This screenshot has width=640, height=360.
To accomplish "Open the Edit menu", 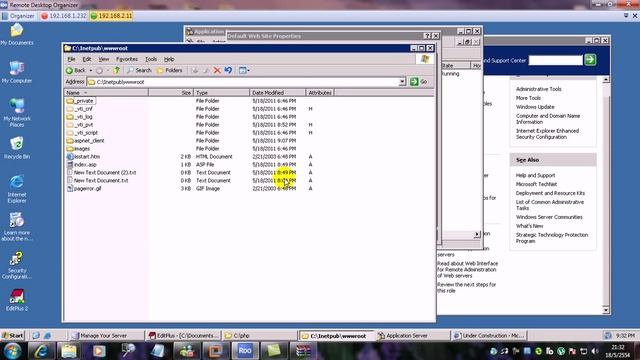I will (x=87, y=59).
